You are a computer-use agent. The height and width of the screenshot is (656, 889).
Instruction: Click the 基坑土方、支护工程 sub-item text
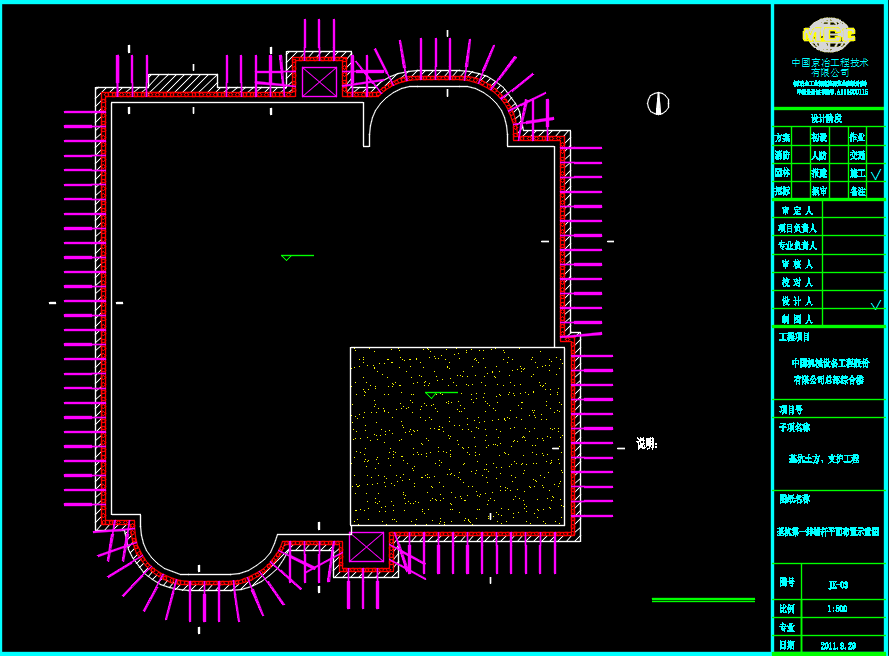coord(824,459)
